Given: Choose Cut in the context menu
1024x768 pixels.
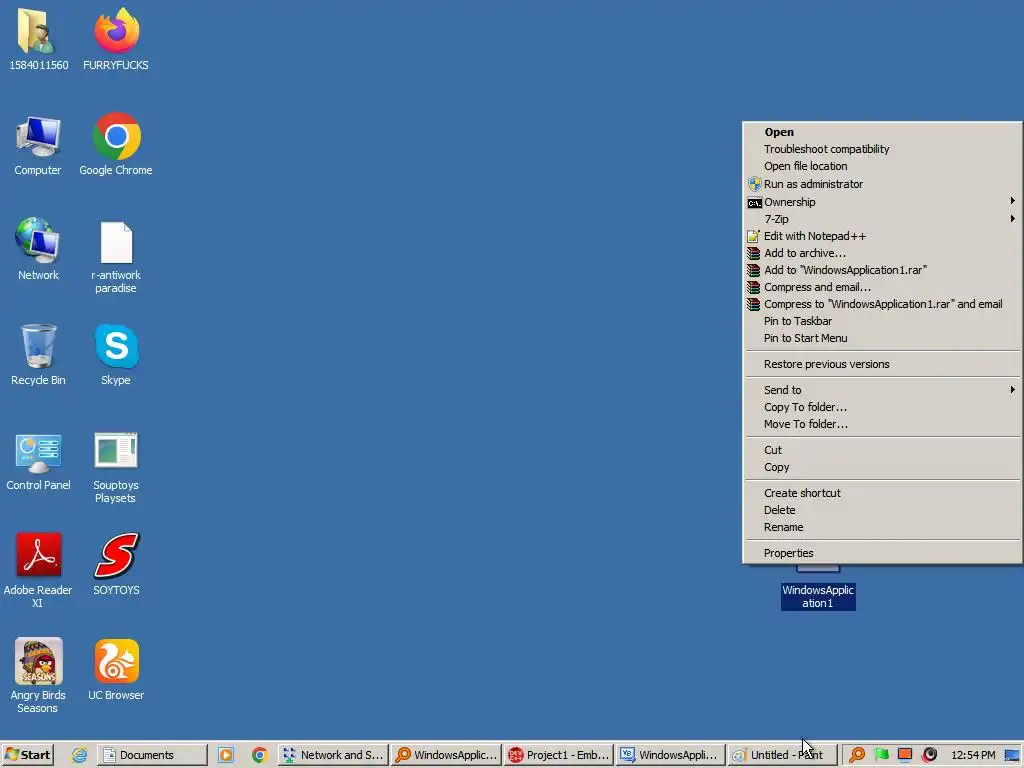Looking at the screenshot, I should pos(883,450).
